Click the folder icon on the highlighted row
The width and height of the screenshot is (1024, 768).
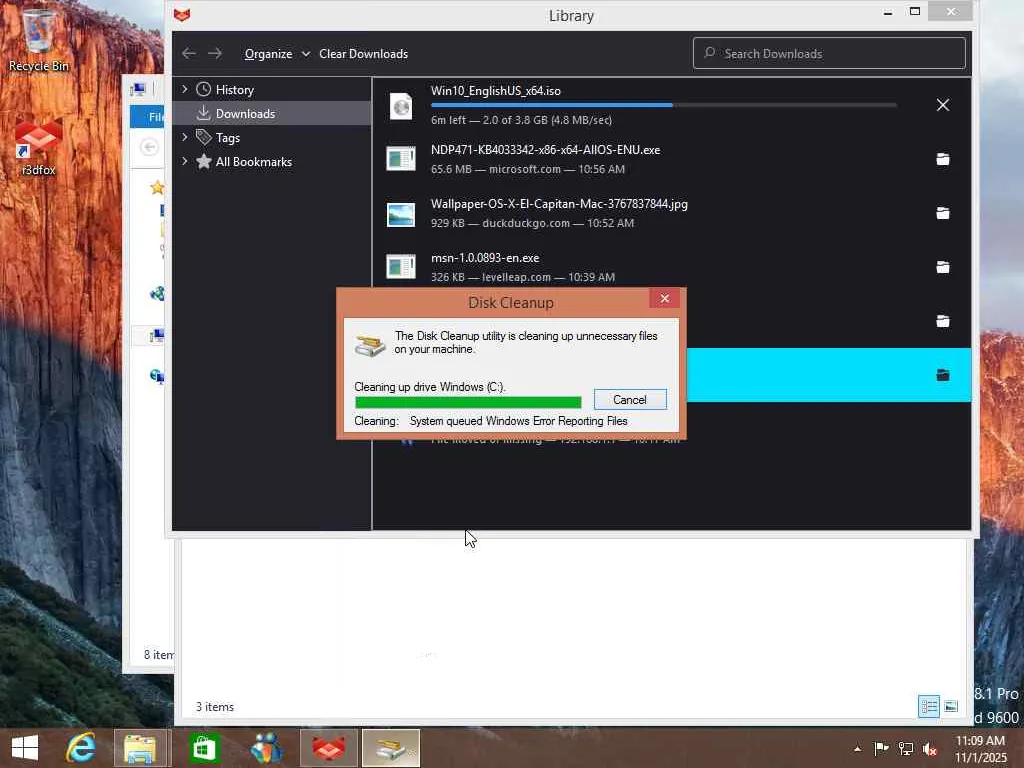click(942, 375)
